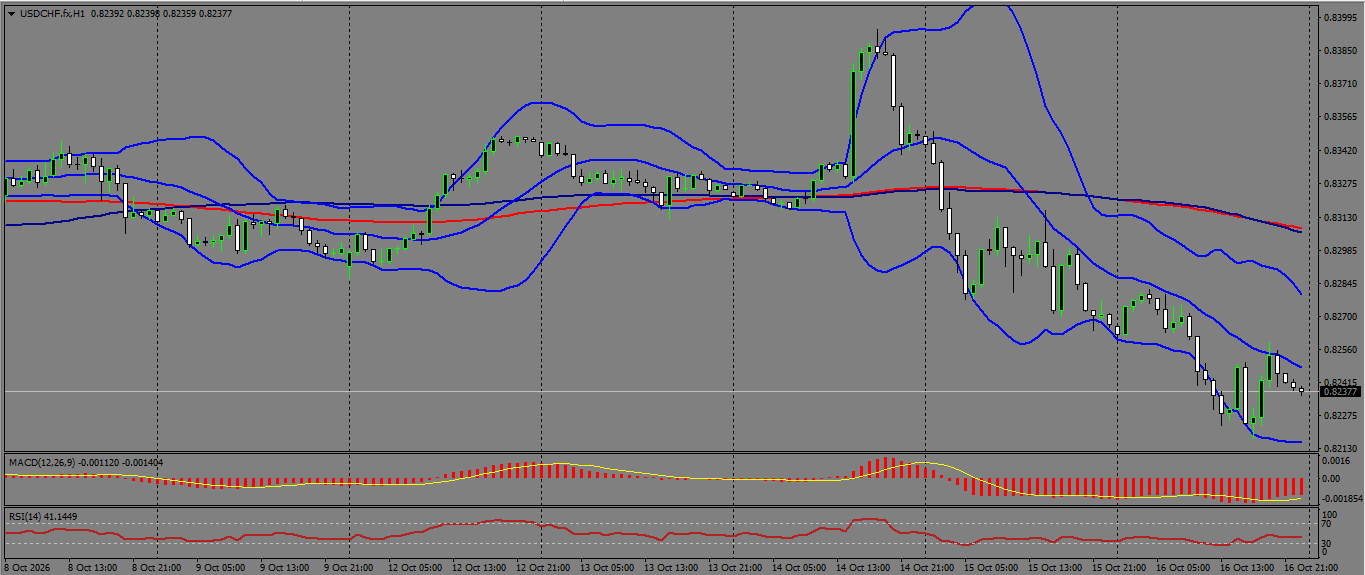Click the 8 Oct 13:00 time label
The image size is (1365, 575).
pyautogui.click(x=92, y=567)
